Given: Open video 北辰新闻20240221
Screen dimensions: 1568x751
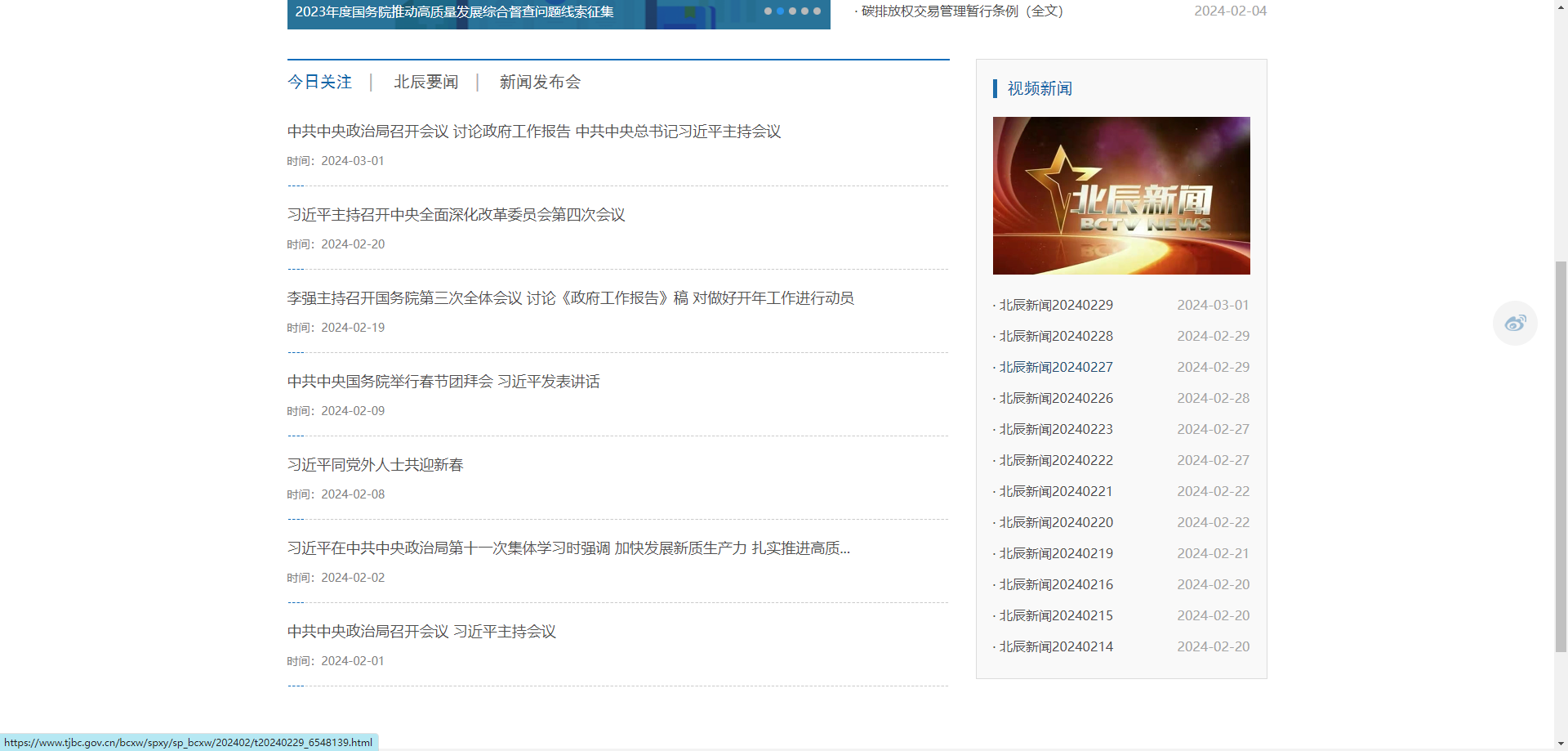Looking at the screenshot, I should tap(1056, 491).
